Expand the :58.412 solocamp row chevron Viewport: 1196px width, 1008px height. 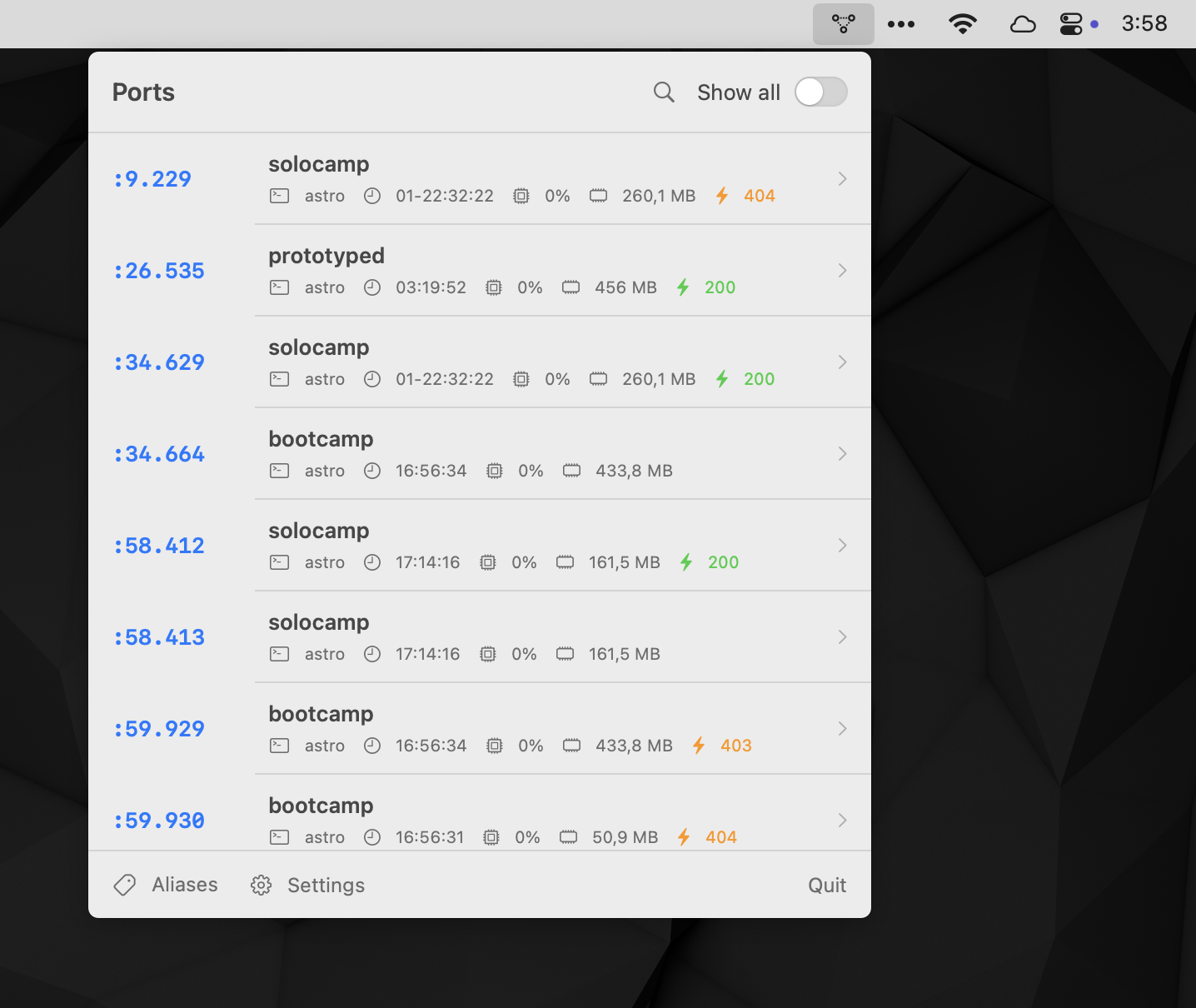(x=843, y=546)
